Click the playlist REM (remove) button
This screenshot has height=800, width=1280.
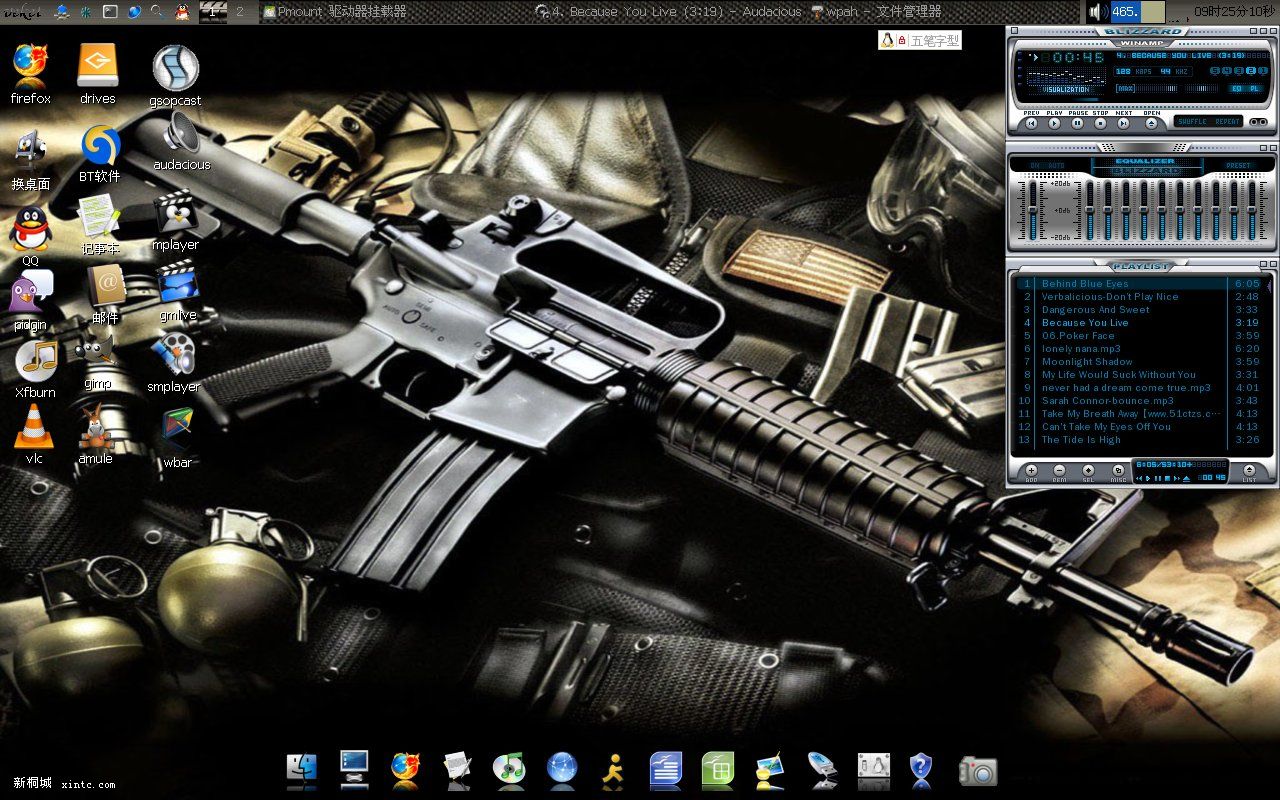(x=1059, y=471)
